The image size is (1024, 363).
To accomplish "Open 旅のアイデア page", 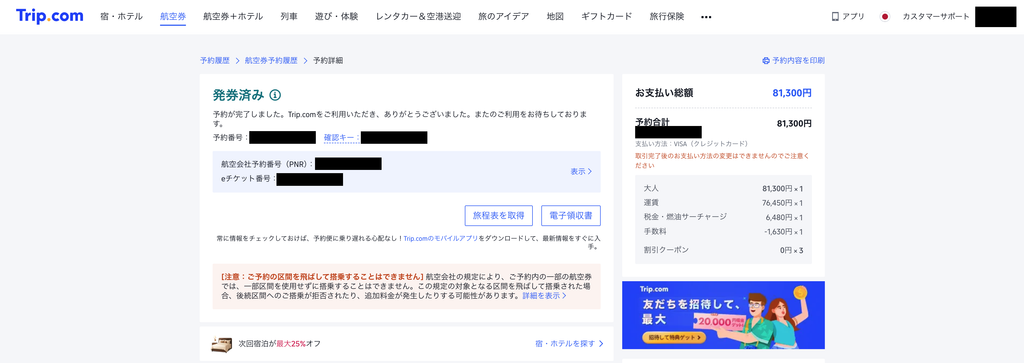I will point(504,17).
